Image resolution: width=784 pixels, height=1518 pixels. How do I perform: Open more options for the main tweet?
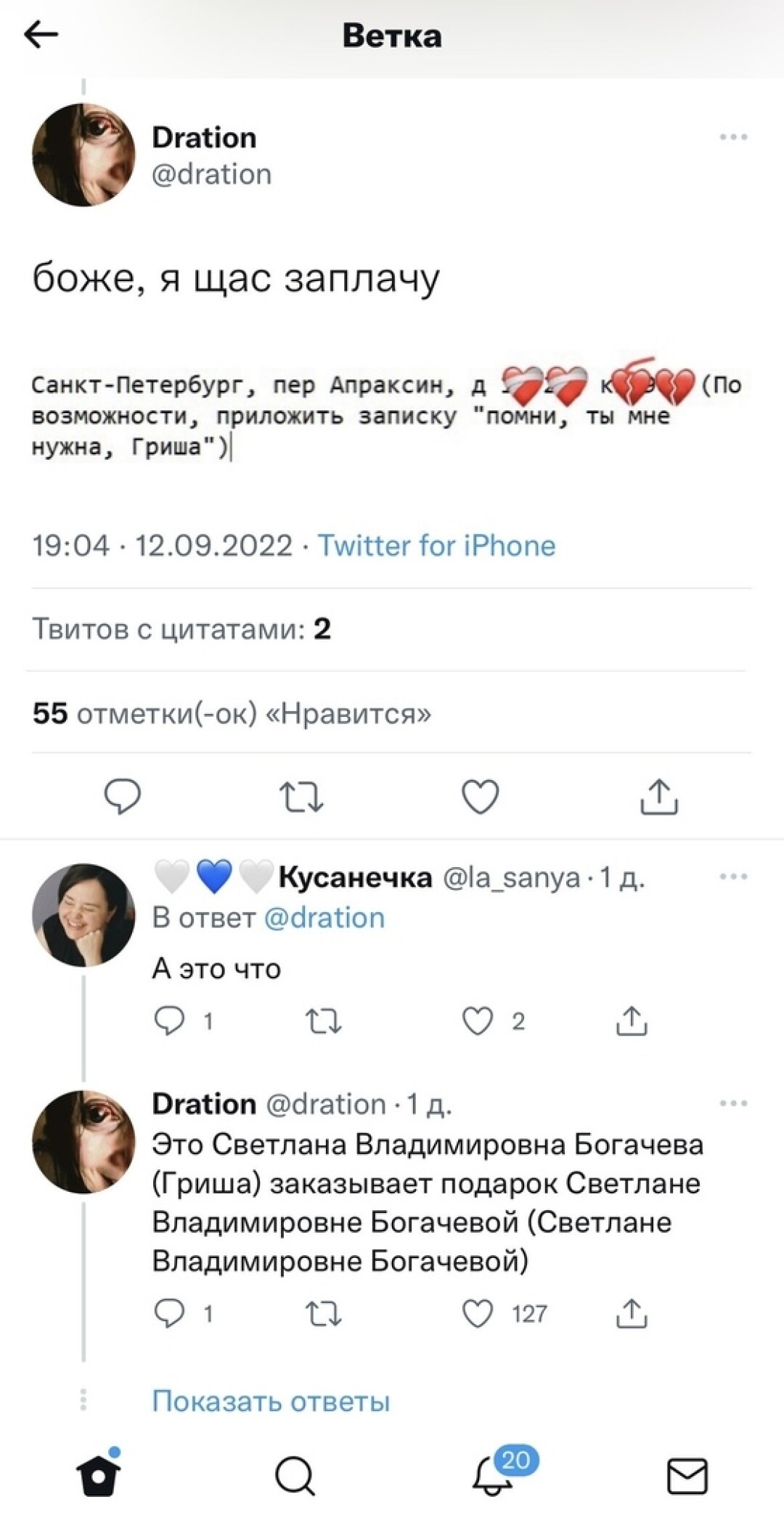[733, 137]
